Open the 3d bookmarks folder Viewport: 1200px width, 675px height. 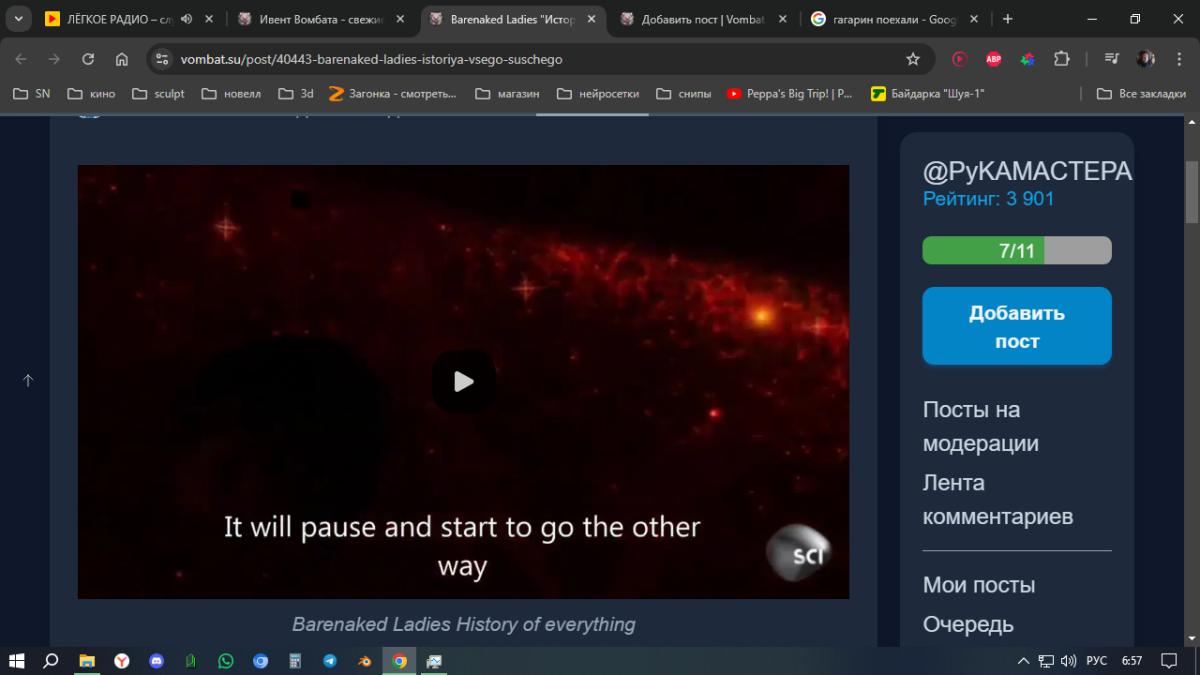coord(296,94)
